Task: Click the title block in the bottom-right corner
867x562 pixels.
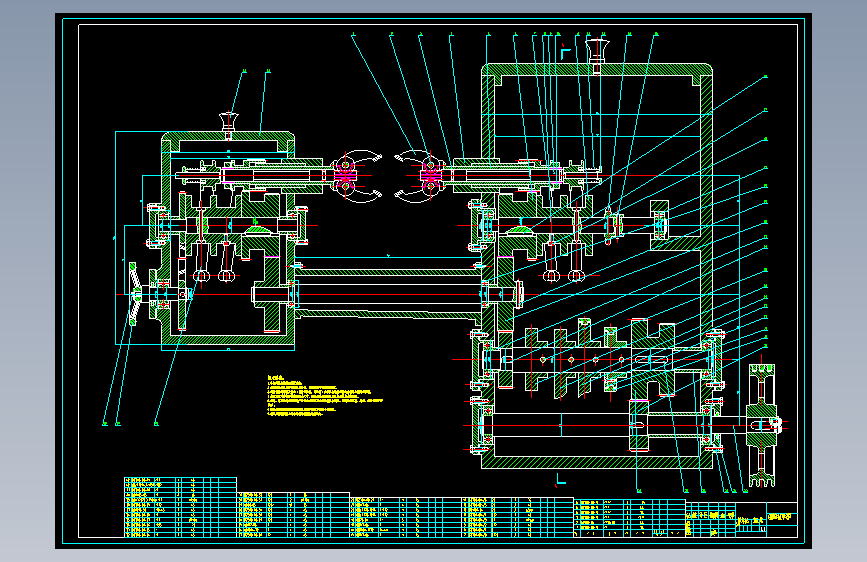Action: coord(741,519)
